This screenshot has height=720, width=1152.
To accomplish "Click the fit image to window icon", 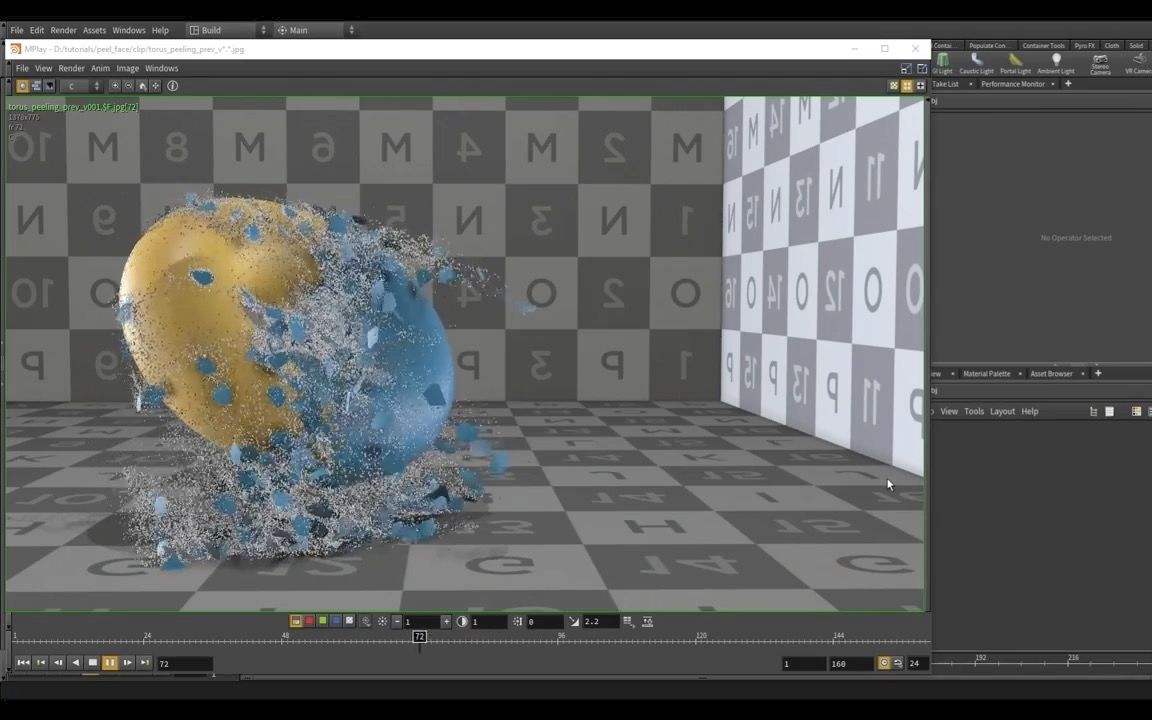I will pyautogui.click(x=155, y=86).
